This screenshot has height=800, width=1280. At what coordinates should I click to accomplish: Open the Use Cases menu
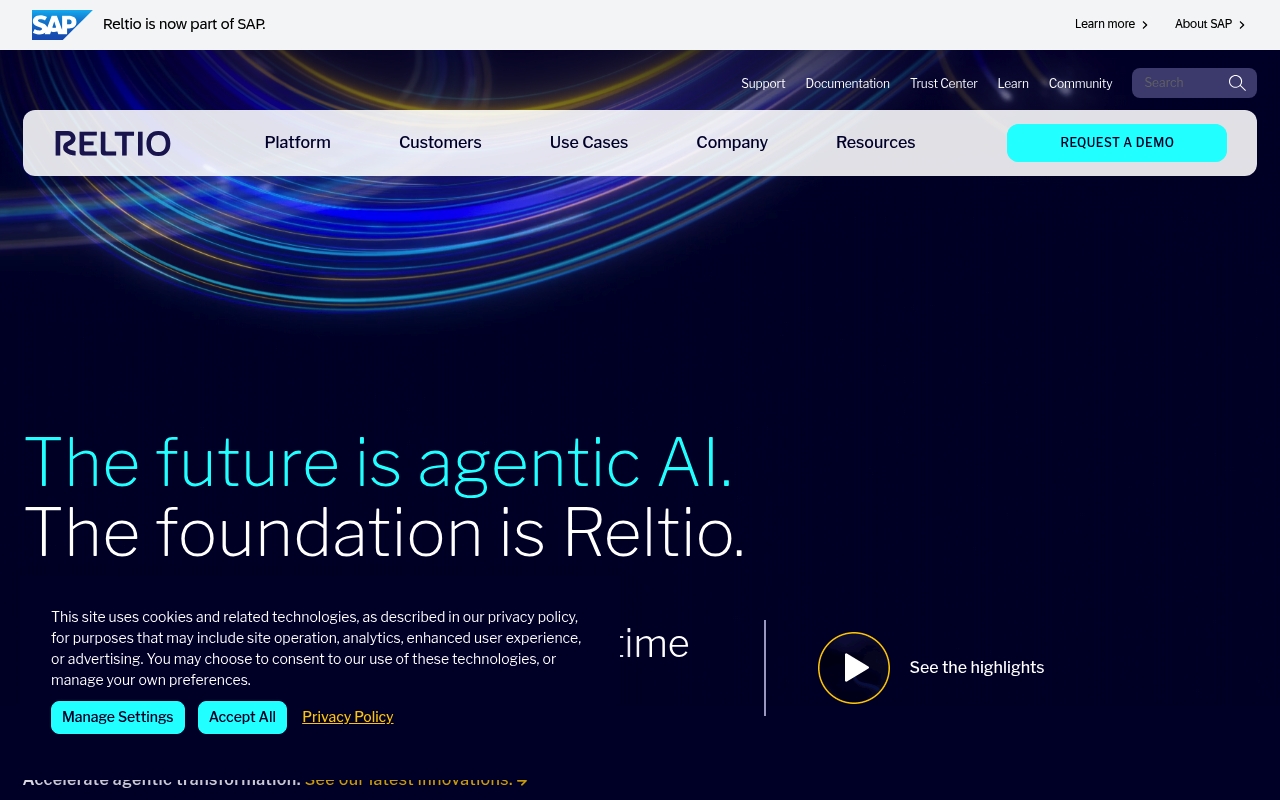[x=589, y=142]
